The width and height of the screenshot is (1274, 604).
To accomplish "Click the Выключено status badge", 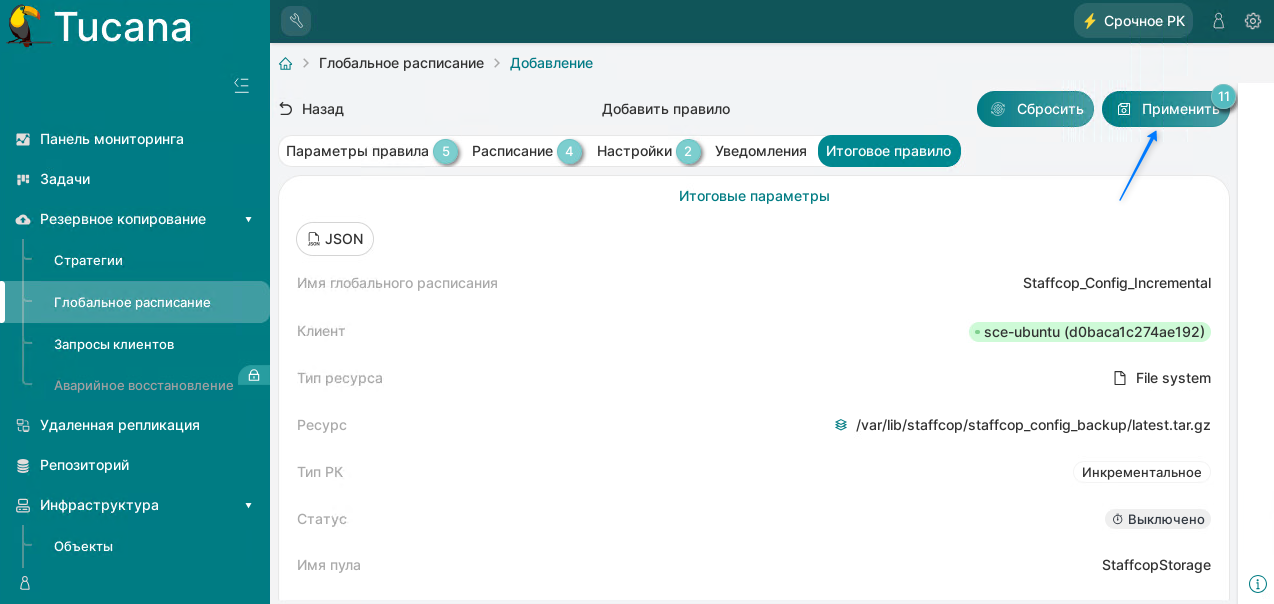I will point(1158,519).
